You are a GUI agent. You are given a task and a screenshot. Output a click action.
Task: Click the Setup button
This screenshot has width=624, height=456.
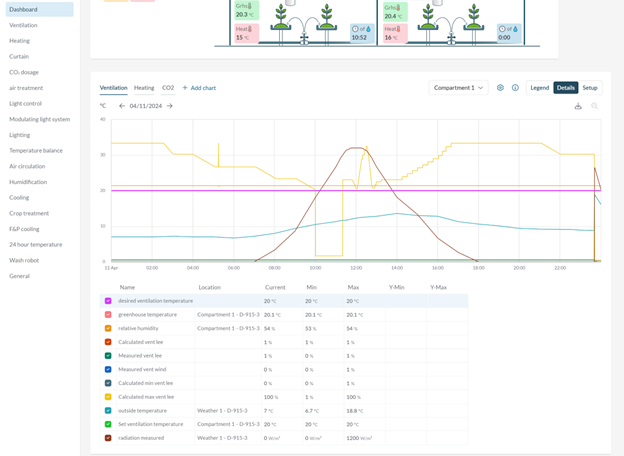590,88
